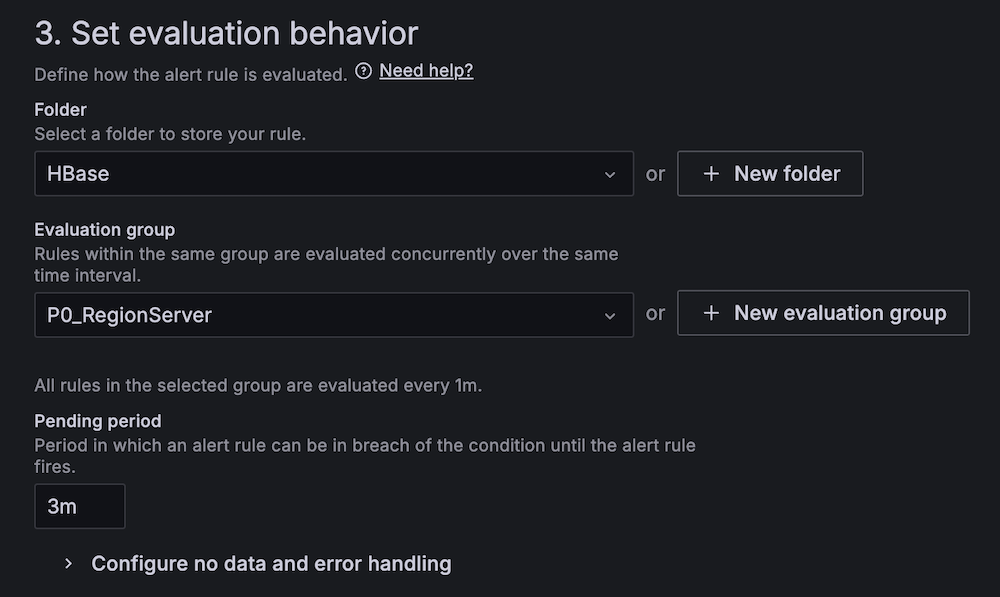Expand Configure no data and error handling
Viewport: 1000px width, 597px height.
point(271,563)
